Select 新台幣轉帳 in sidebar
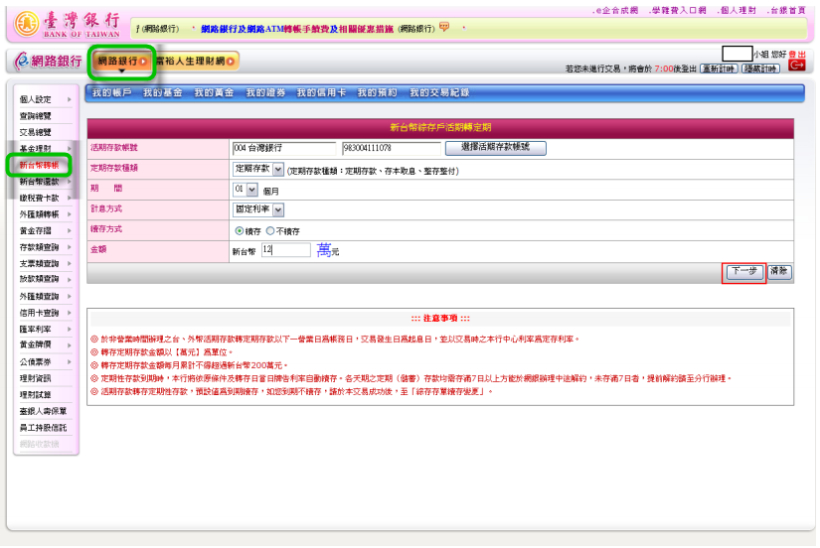 (x=40, y=165)
